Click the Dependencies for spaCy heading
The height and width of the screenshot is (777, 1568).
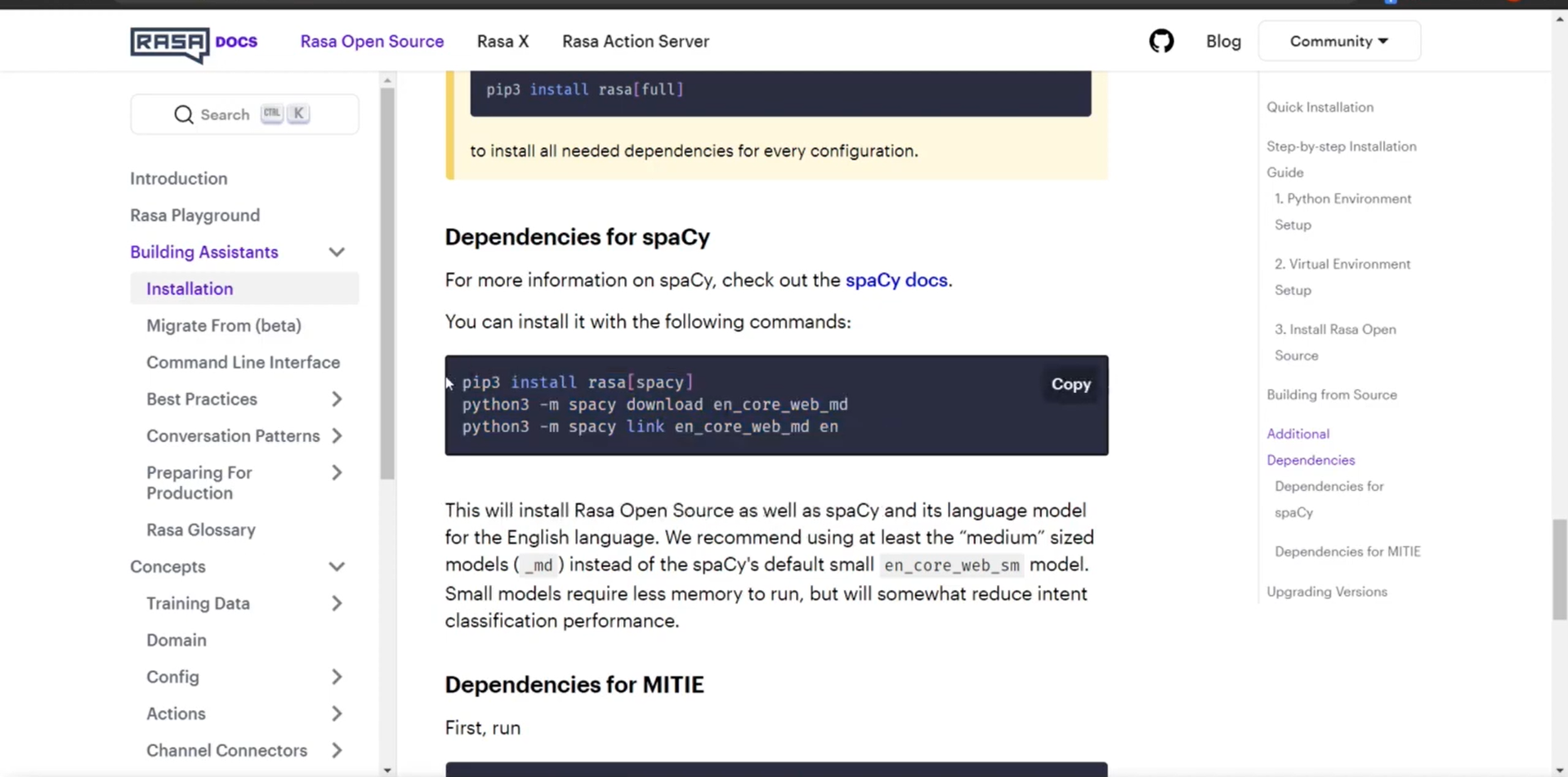(x=577, y=237)
